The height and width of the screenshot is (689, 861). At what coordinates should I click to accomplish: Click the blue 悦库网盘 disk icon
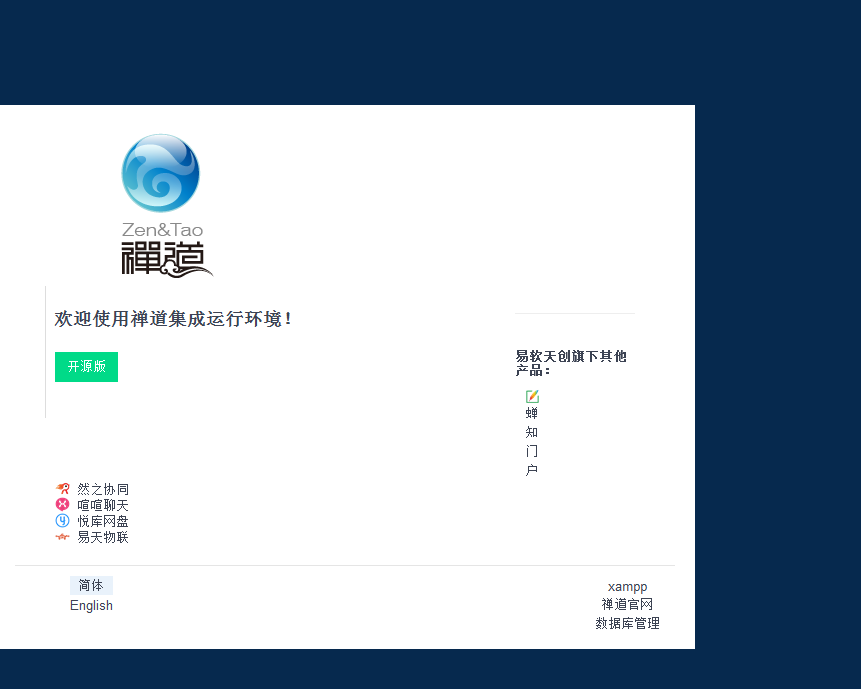(x=63, y=521)
